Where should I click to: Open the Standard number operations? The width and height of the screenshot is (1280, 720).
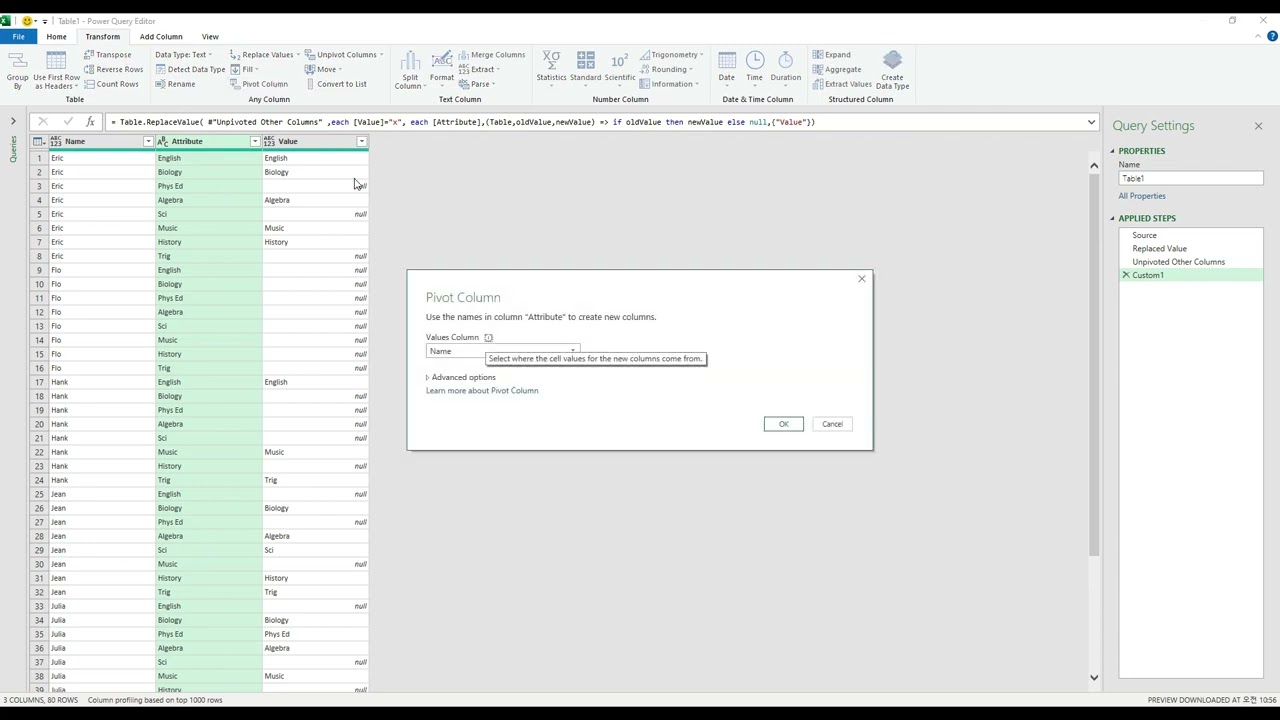coord(585,68)
